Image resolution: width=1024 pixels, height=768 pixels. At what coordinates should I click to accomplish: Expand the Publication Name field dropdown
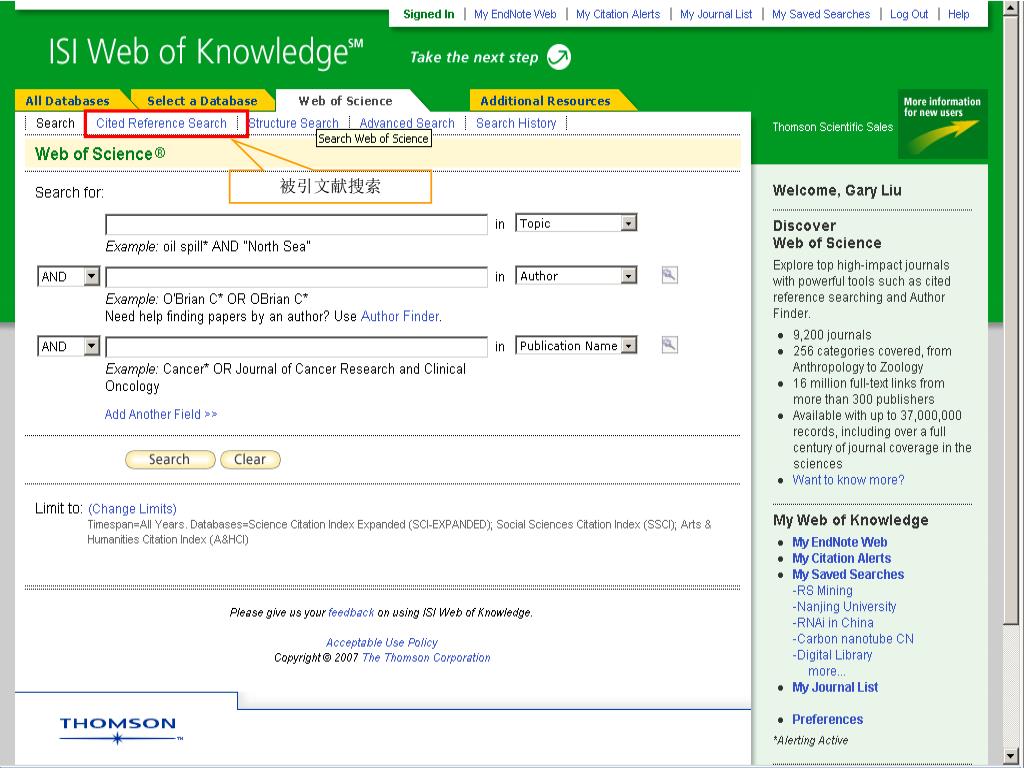[x=628, y=345]
